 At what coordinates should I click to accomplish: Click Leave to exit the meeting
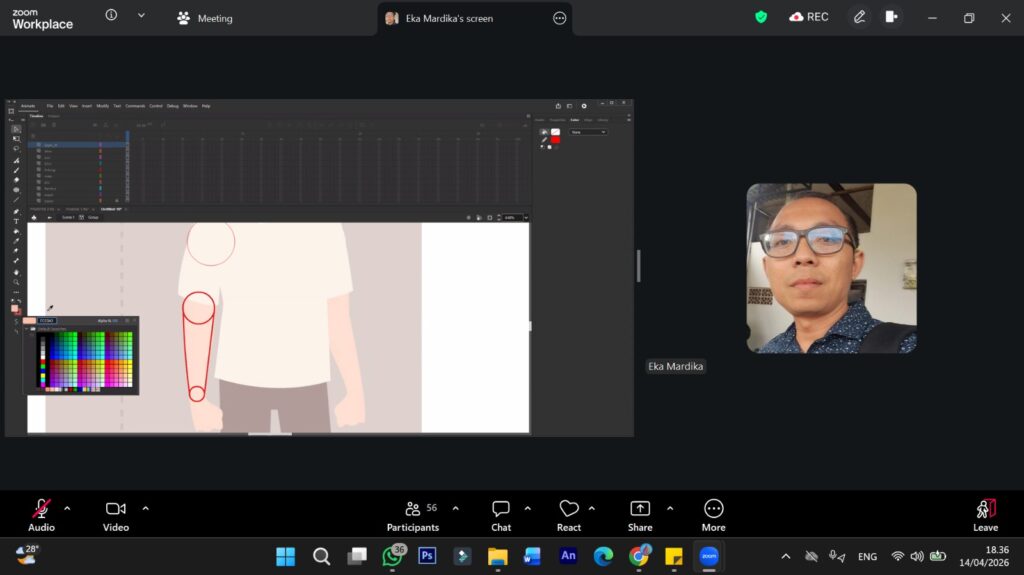[985, 515]
